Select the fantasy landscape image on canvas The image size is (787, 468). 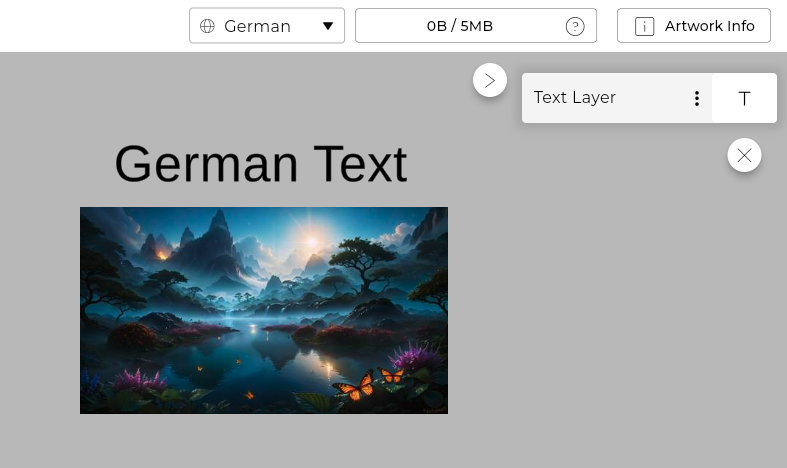[x=264, y=310]
